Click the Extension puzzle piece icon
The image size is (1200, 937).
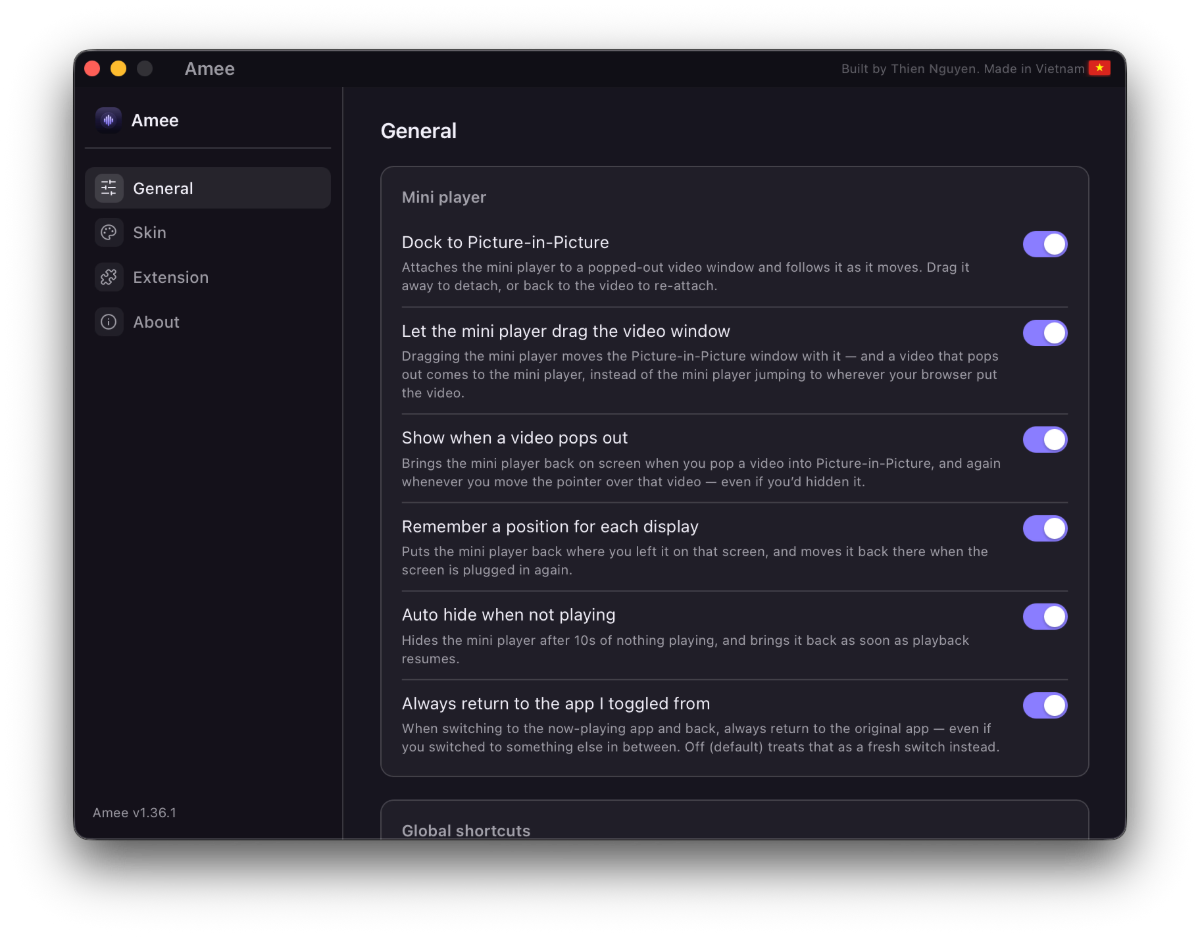coord(109,277)
